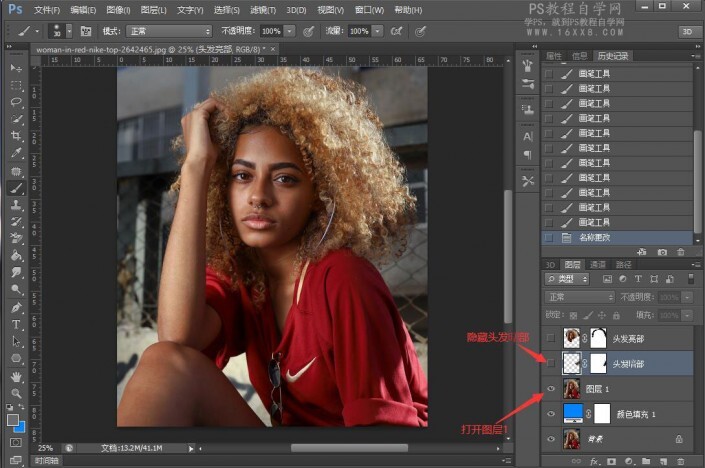Open the layer blend mode 正常 dropdown
This screenshot has height=468, width=705.
[581, 297]
